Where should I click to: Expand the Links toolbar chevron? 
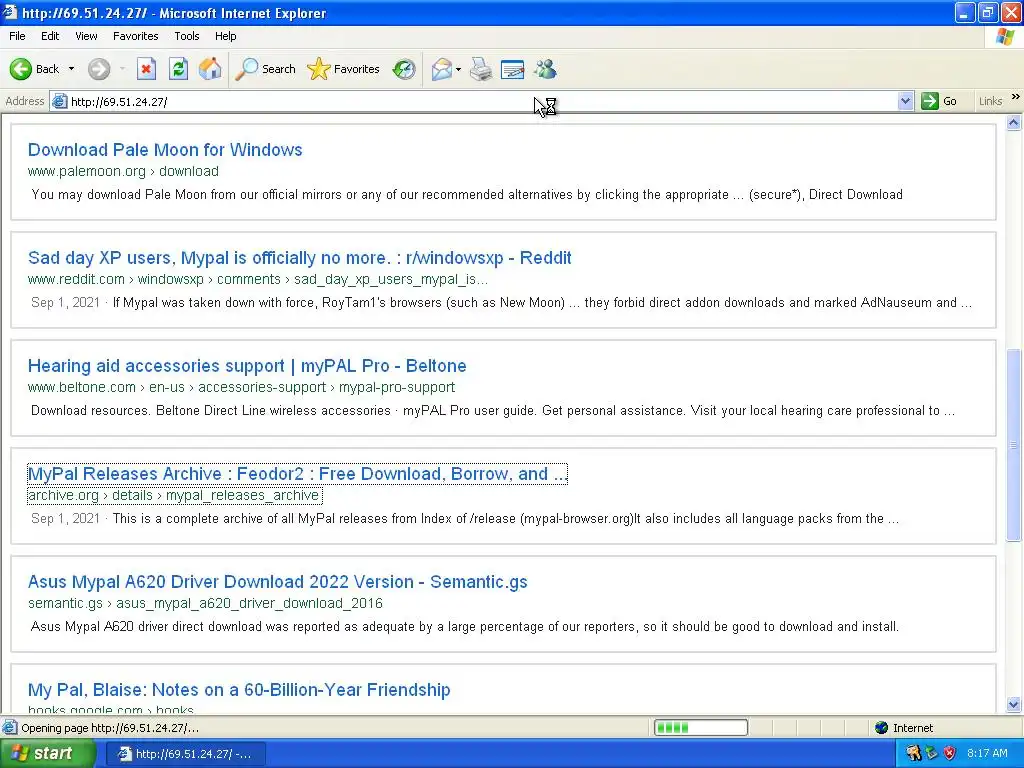pyautogui.click(x=1016, y=97)
